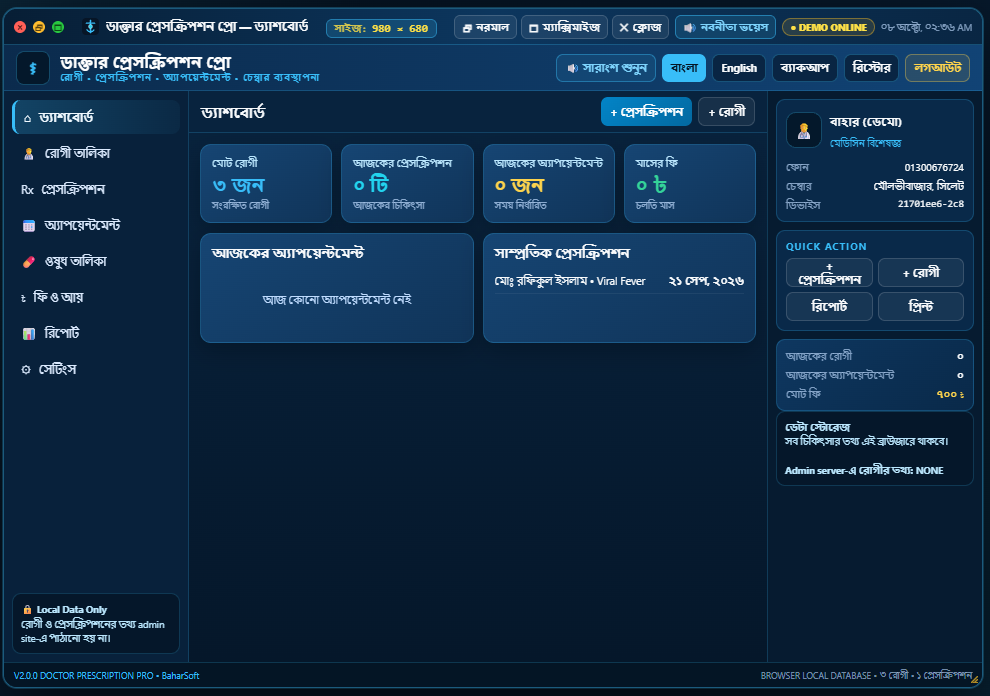Click the সাইজ 980 × 680 indicator
Image resolution: width=990 pixels, height=696 pixels.
(381, 28)
